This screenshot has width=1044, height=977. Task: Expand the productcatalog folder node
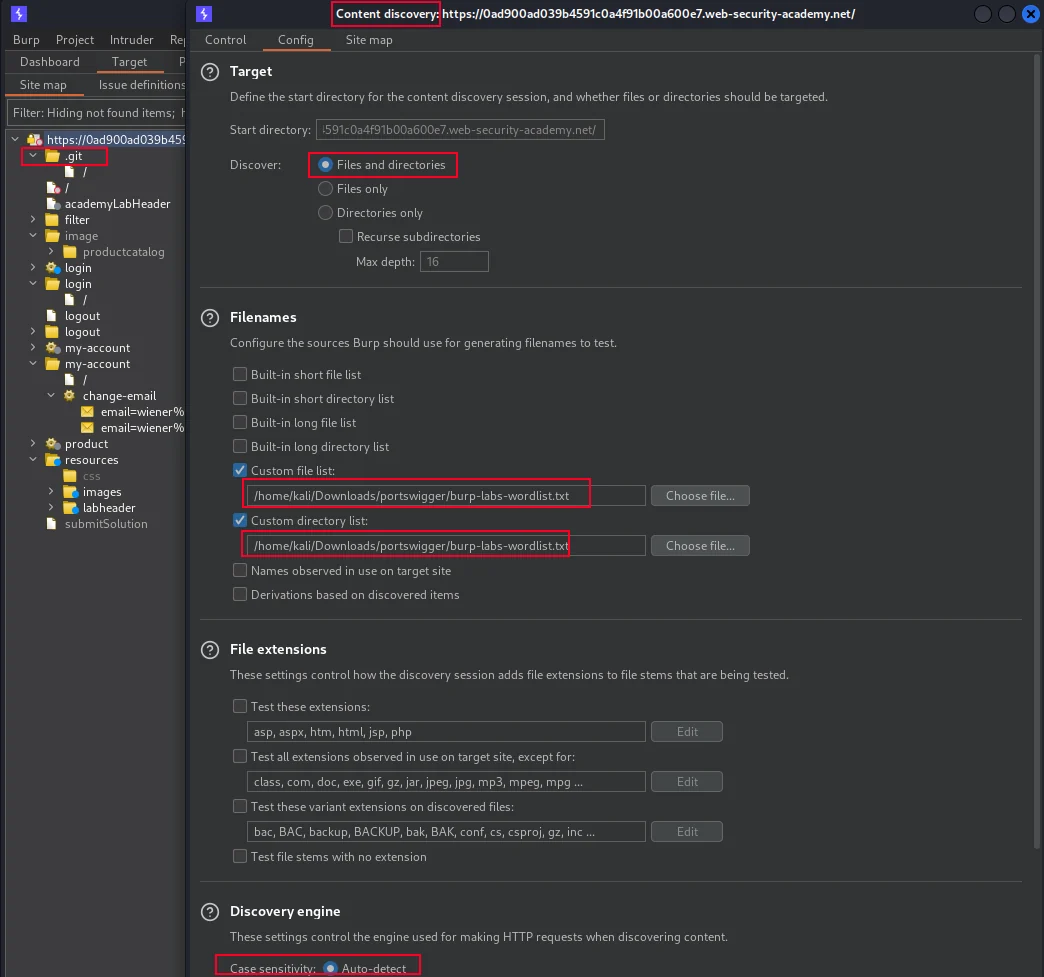point(51,251)
